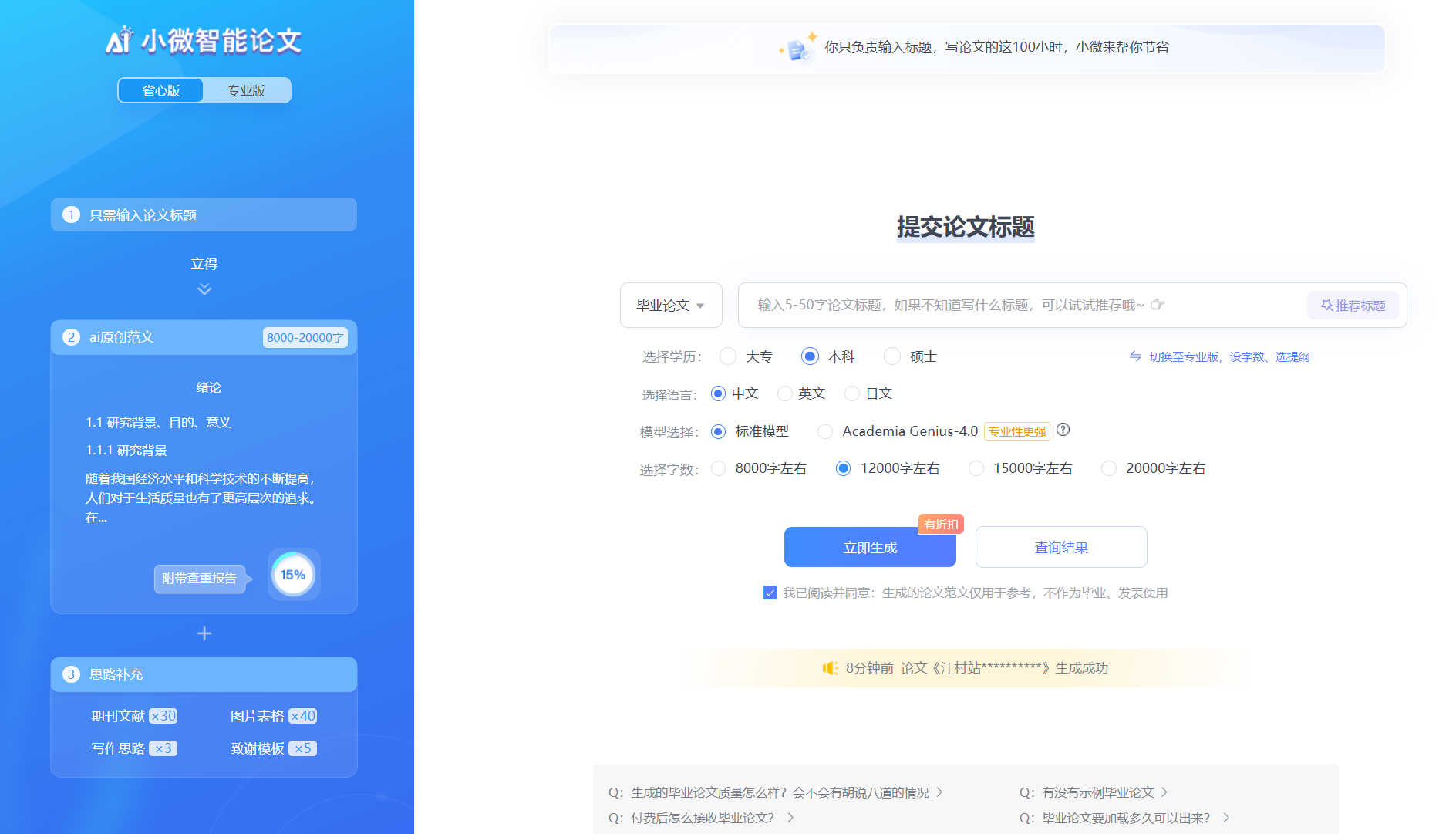This screenshot has height=834, width=1456.
Task: Click the 专业性更强 tag
Action: 1017,431
